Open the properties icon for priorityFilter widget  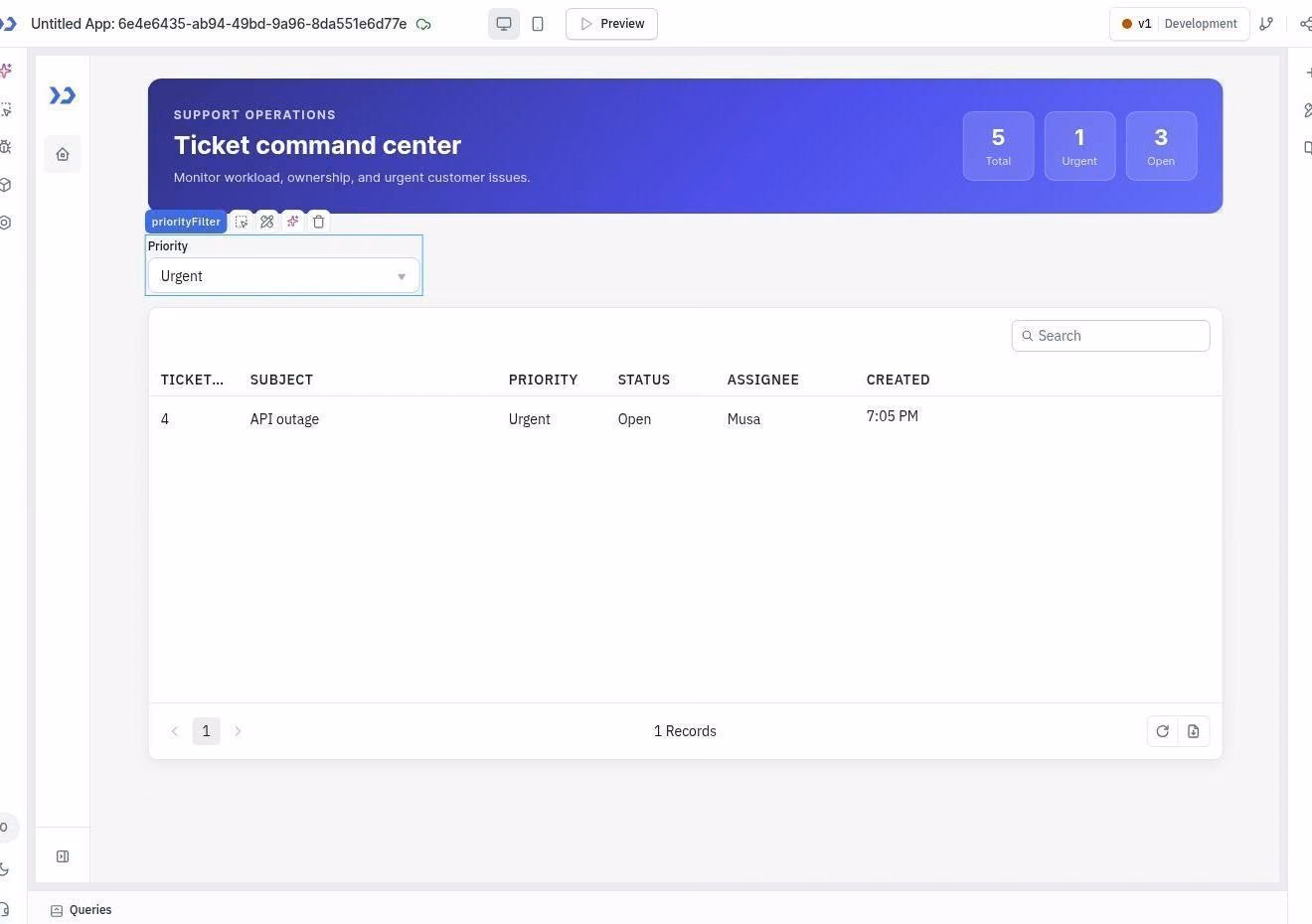point(267,222)
